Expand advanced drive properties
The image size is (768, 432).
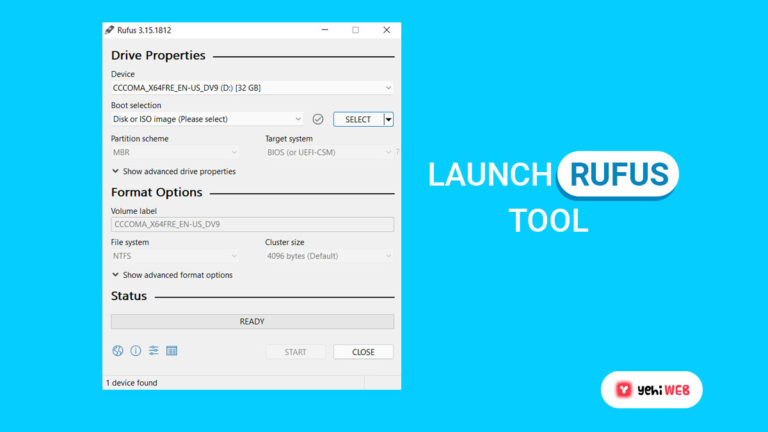click(x=173, y=171)
